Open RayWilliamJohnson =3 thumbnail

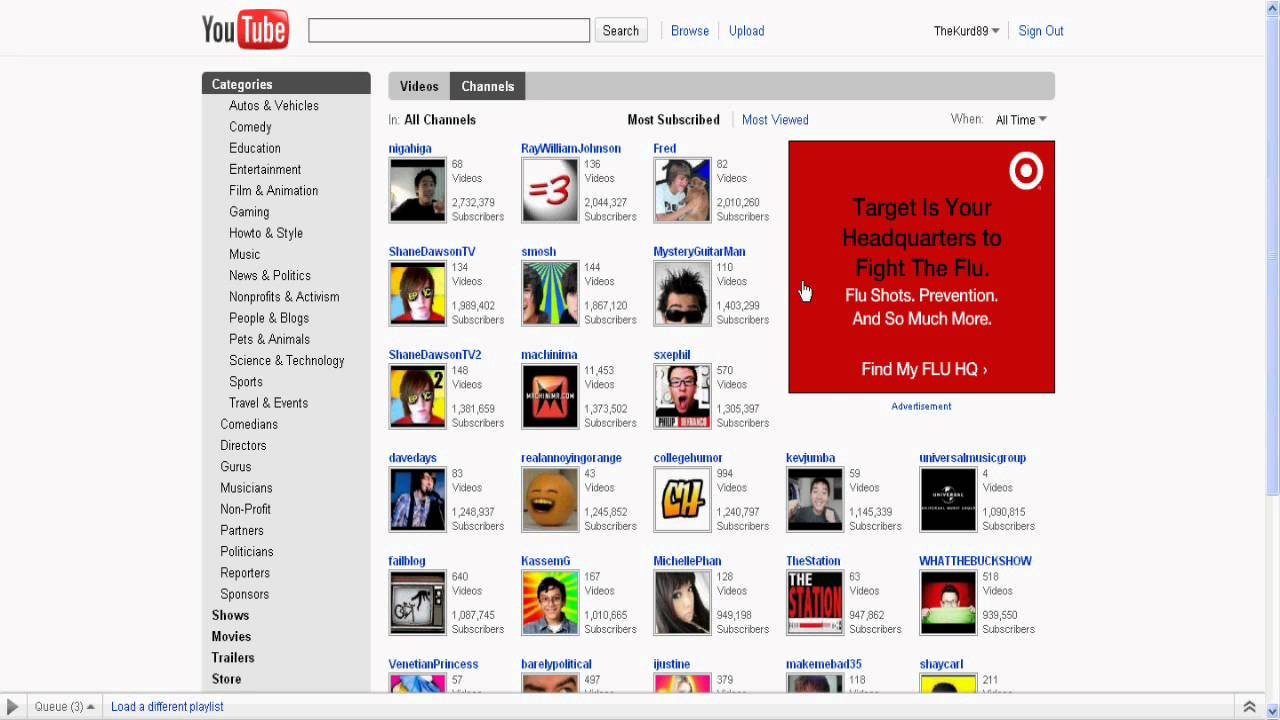pos(550,190)
